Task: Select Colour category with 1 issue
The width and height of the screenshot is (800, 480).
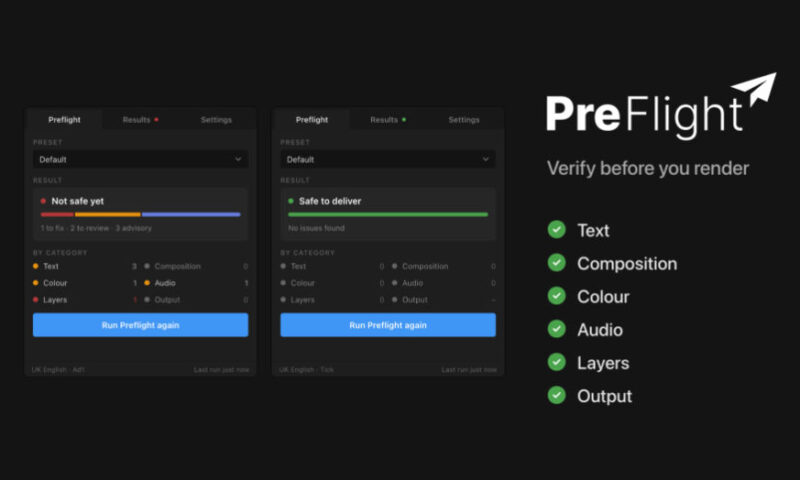Action: [x=85, y=283]
